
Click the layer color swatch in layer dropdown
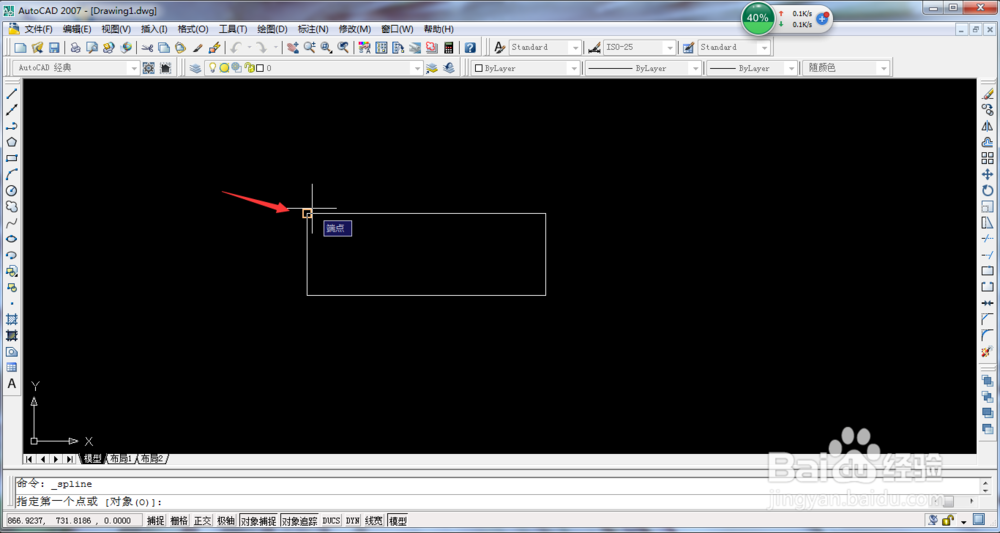point(260,68)
